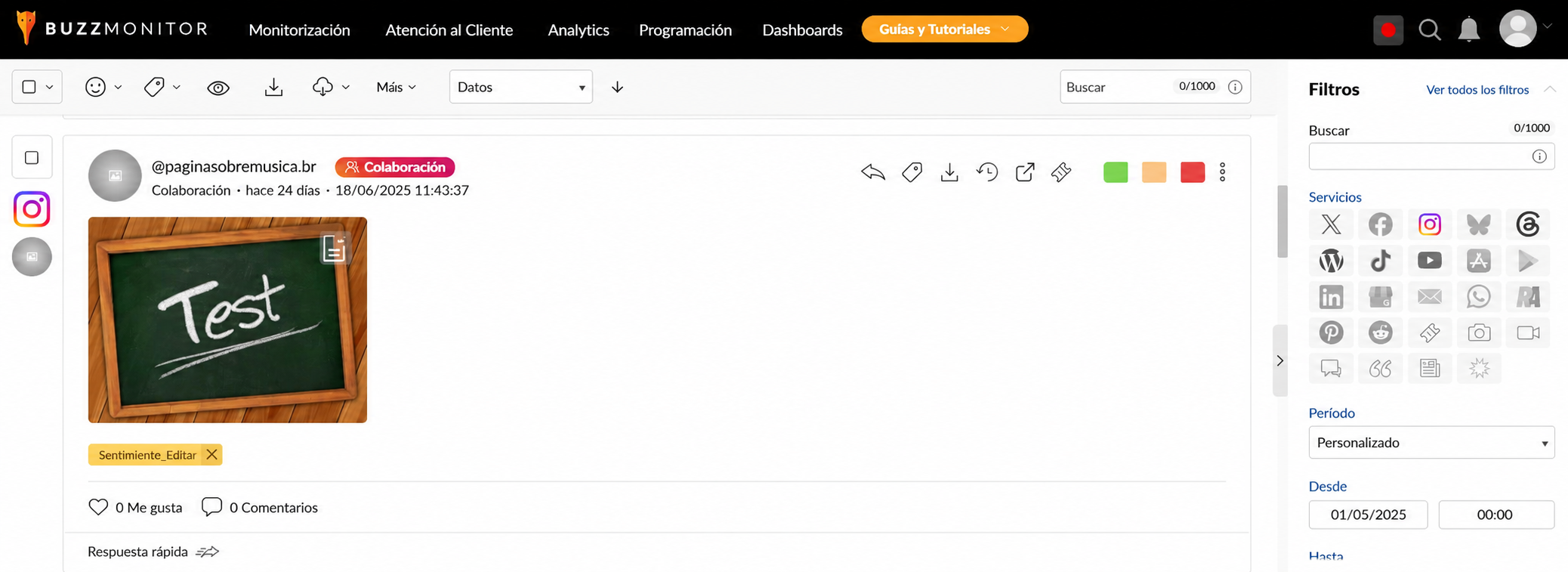
Task: Open the cloud download dropdown
Action: pyautogui.click(x=330, y=87)
